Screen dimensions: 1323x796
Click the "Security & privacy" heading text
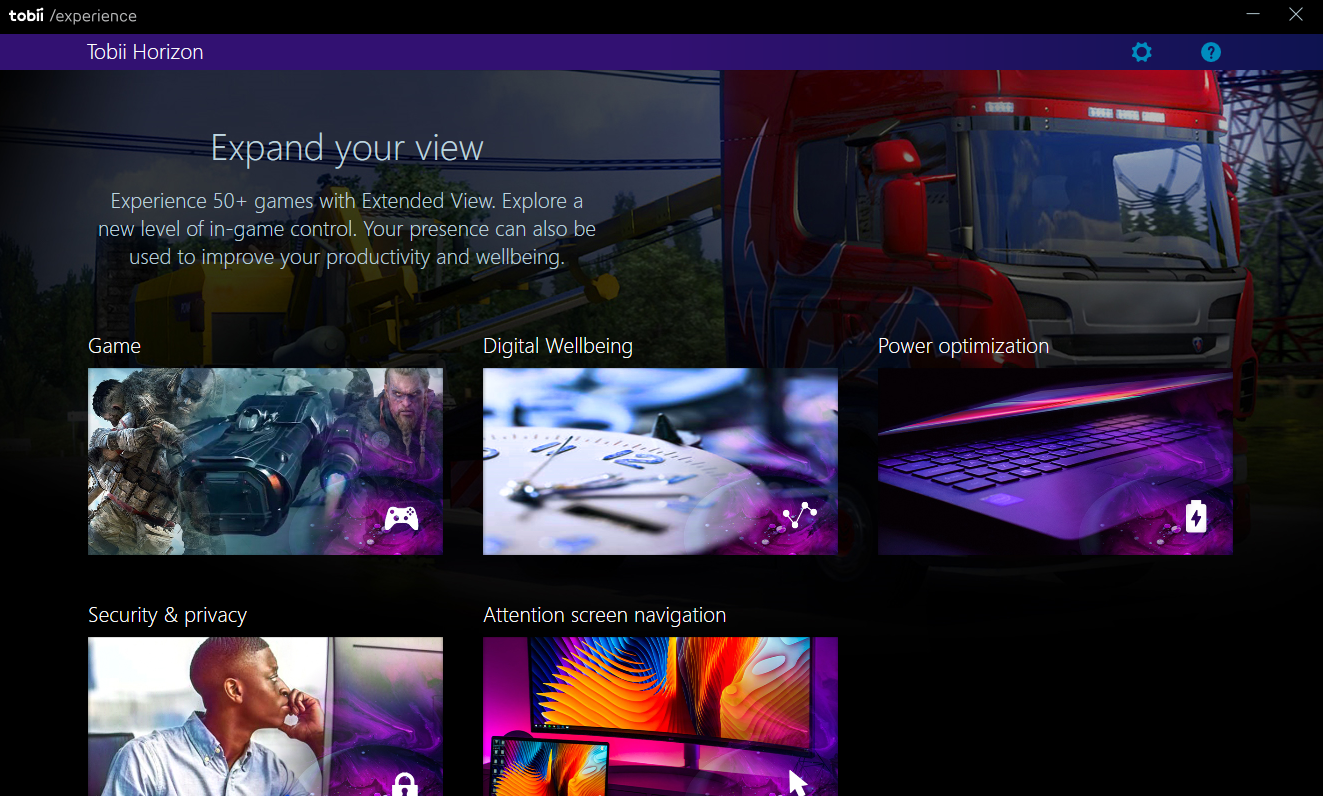tap(167, 615)
